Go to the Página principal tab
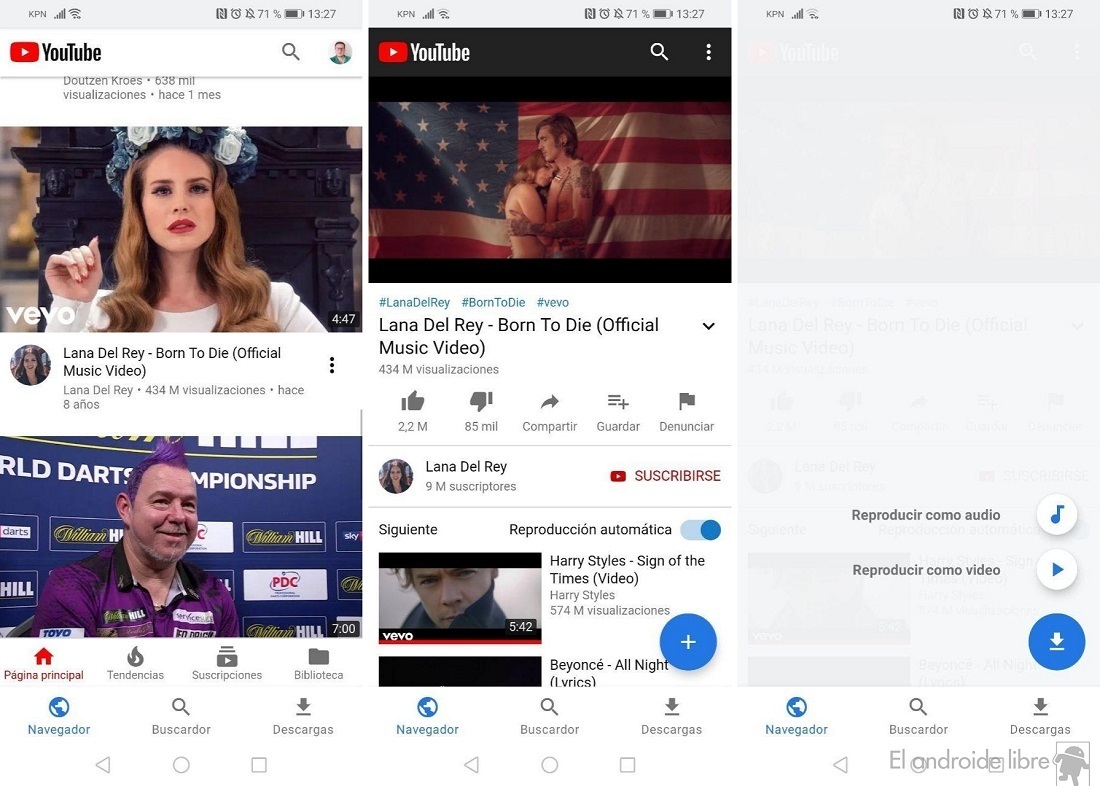1100x786 pixels. [43, 665]
